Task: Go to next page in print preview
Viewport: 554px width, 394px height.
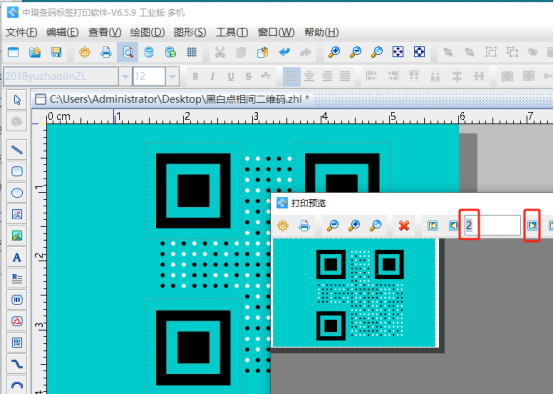Action: (532, 225)
